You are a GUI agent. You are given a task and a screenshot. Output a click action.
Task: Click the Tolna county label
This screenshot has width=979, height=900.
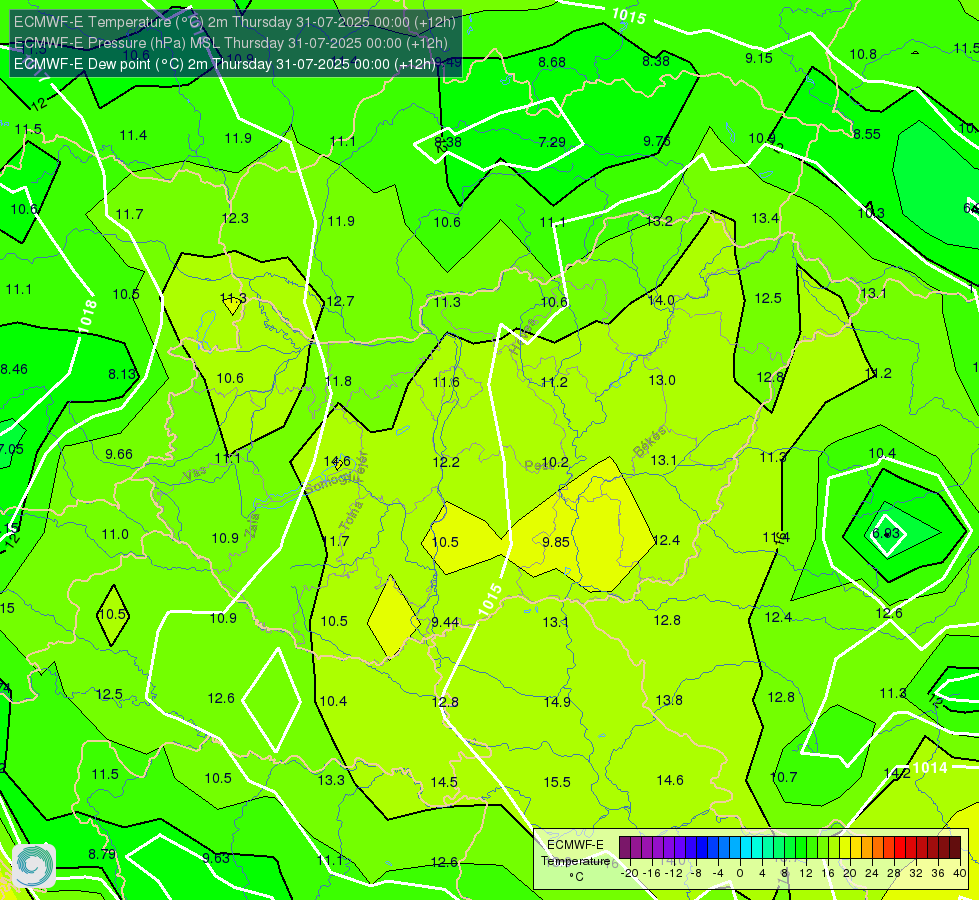(x=352, y=516)
